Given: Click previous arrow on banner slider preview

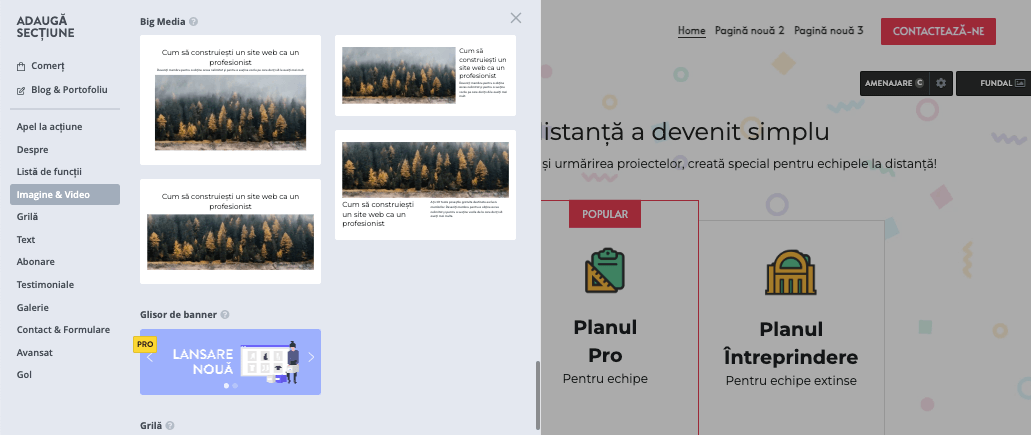Looking at the screenshot, I should point(150,357).
